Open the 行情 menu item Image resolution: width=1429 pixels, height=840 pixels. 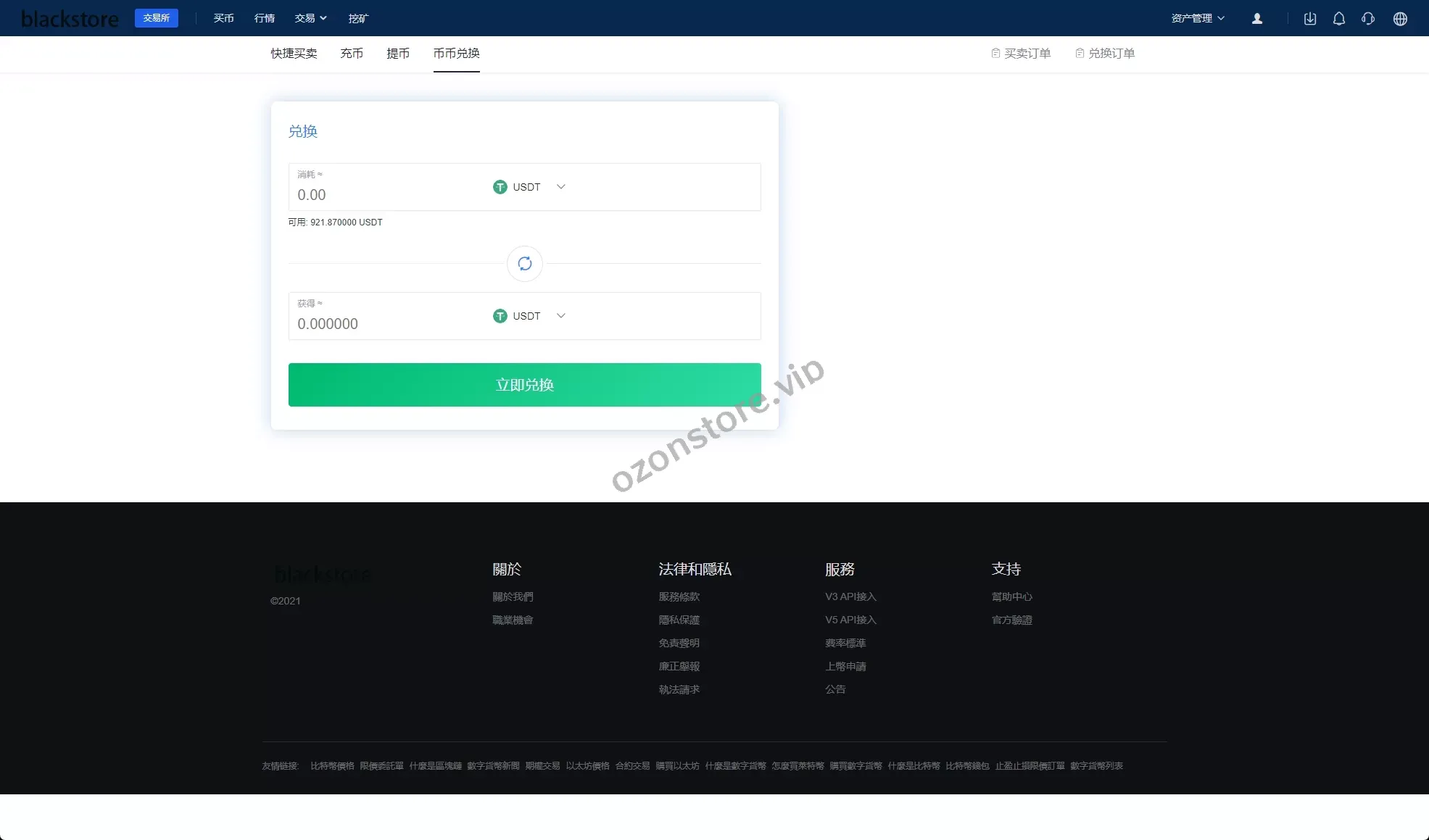265,18
